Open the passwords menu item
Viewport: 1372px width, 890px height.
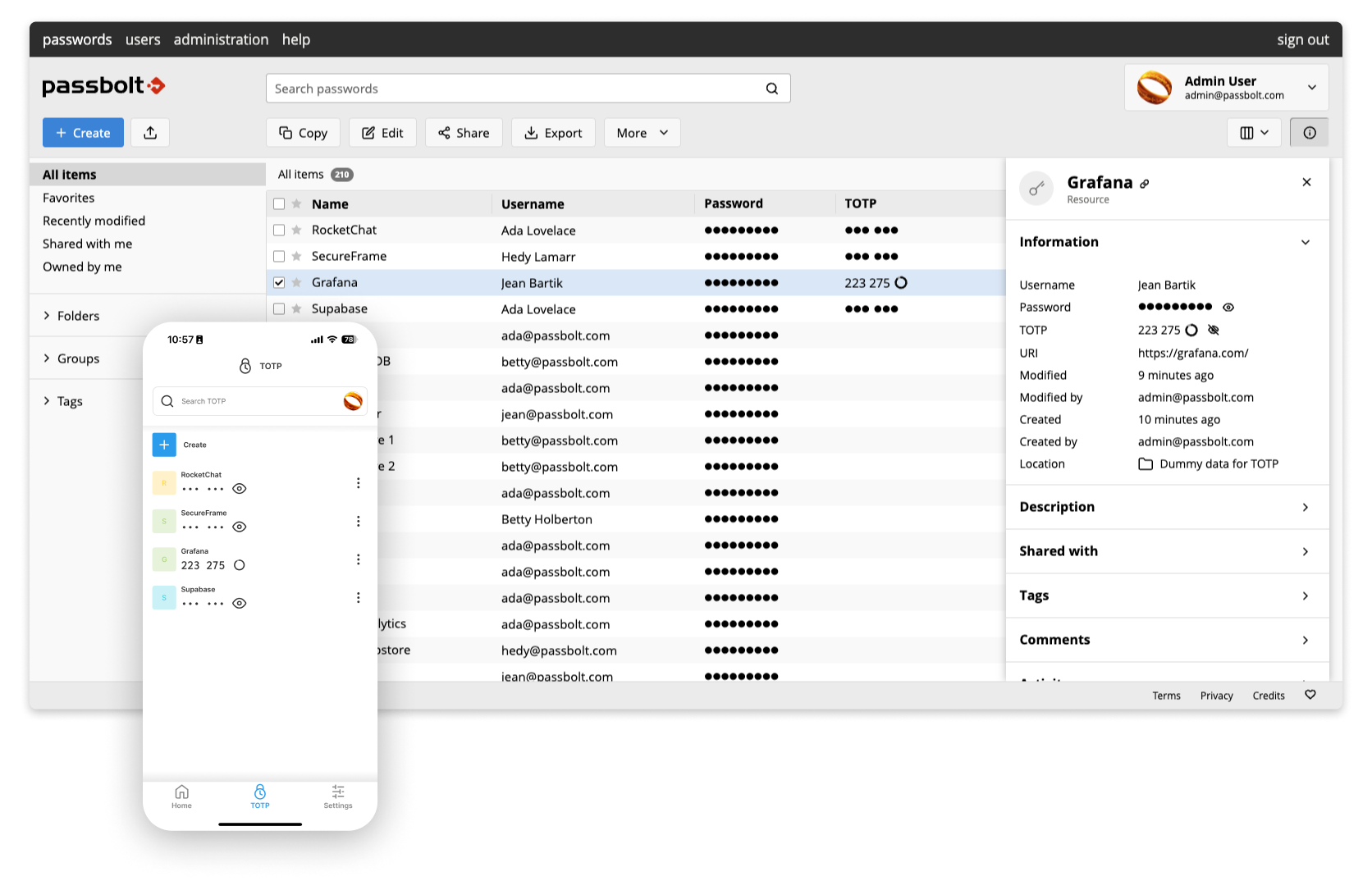tap(77, 39)
